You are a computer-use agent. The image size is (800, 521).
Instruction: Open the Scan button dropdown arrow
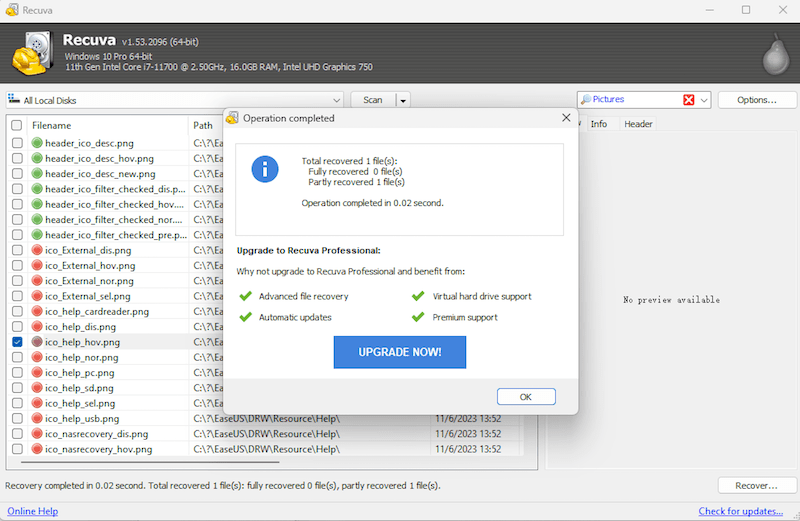[403, 100]
